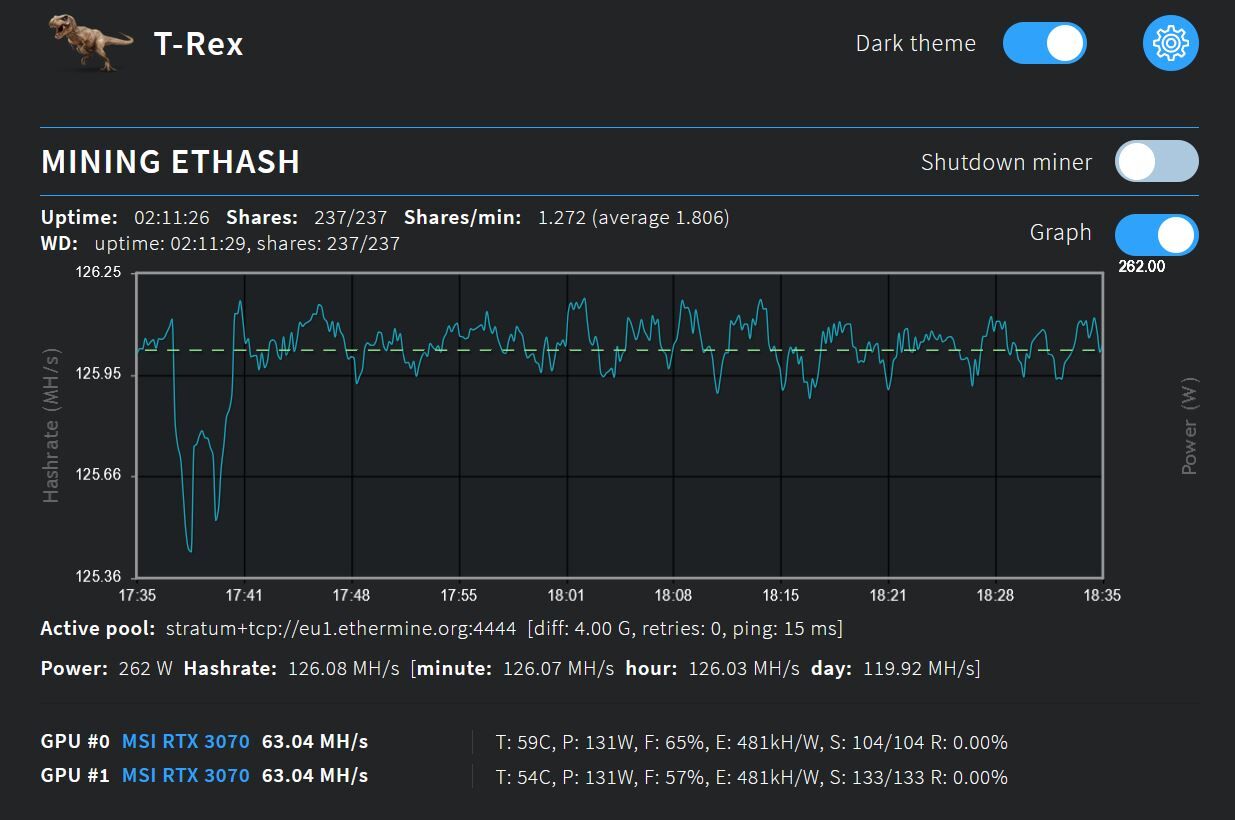
Task: Click the 18:01 time label on graph
Action: [x=566, y=596]
